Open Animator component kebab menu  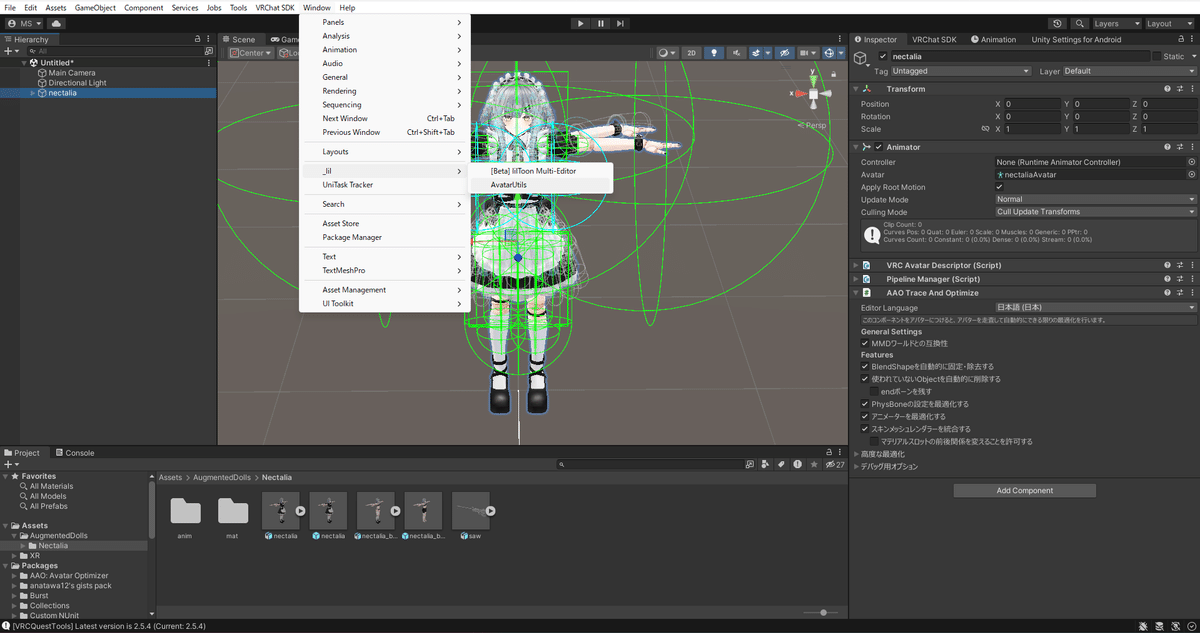[1191, 147]
